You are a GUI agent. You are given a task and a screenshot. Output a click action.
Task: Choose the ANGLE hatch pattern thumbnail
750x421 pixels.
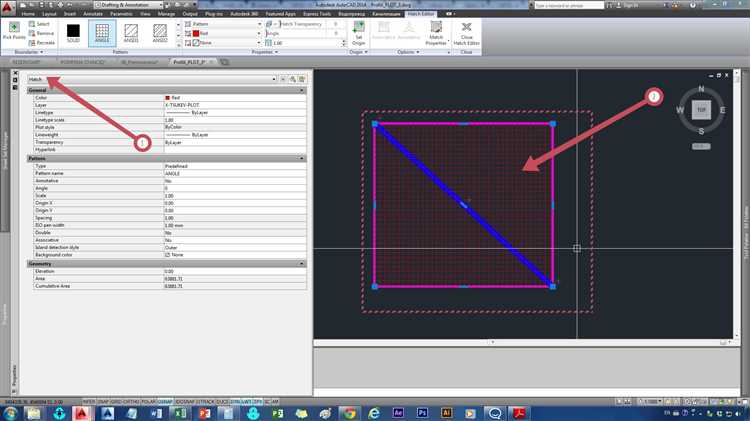[101, 33]
